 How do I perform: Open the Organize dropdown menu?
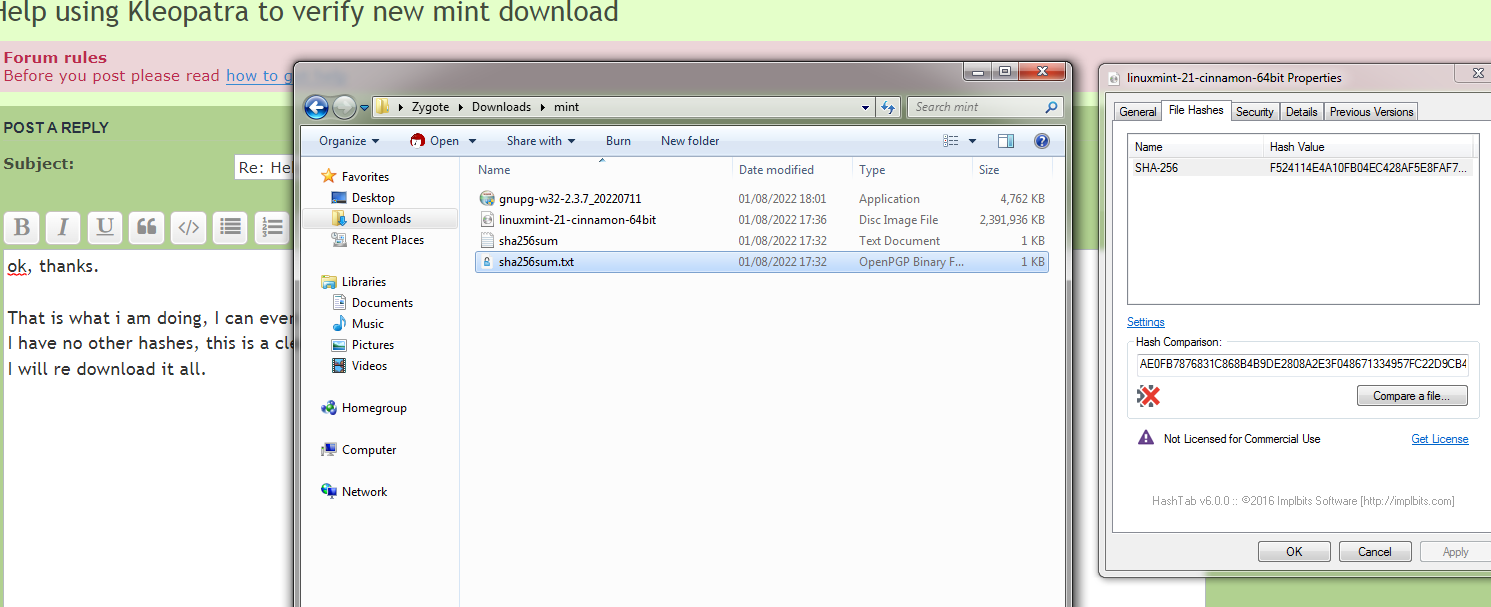[349, 141]
